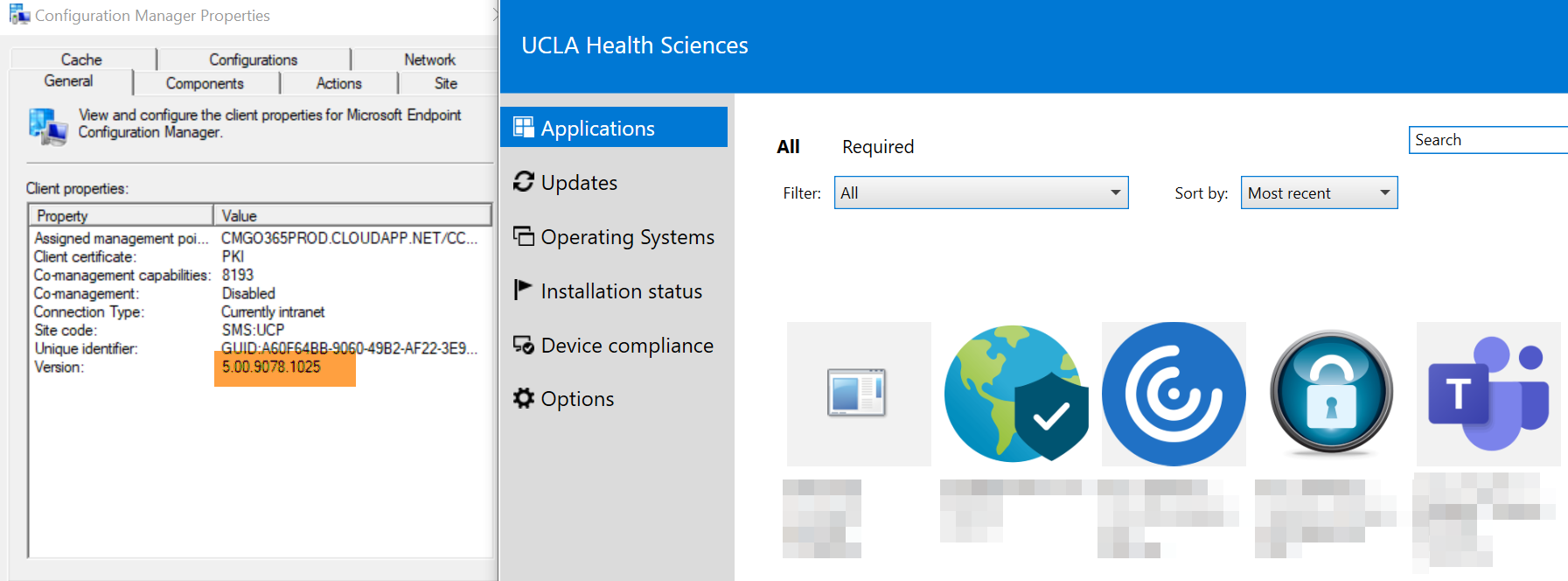
Task: Click the Search input field
Action: click(1488, 140)
